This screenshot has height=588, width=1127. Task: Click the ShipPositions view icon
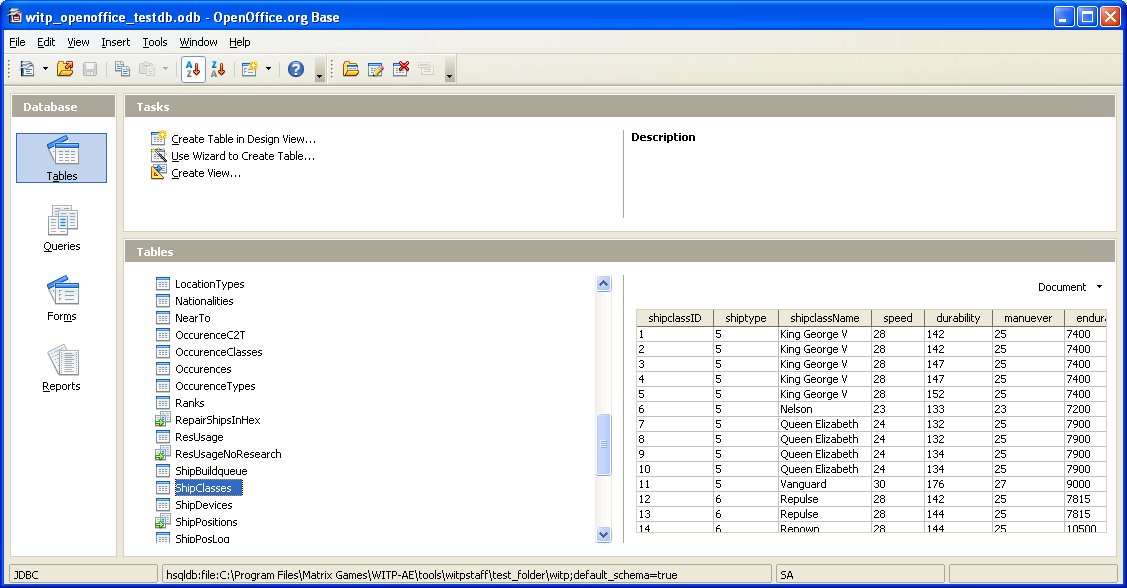click(163, 522)
